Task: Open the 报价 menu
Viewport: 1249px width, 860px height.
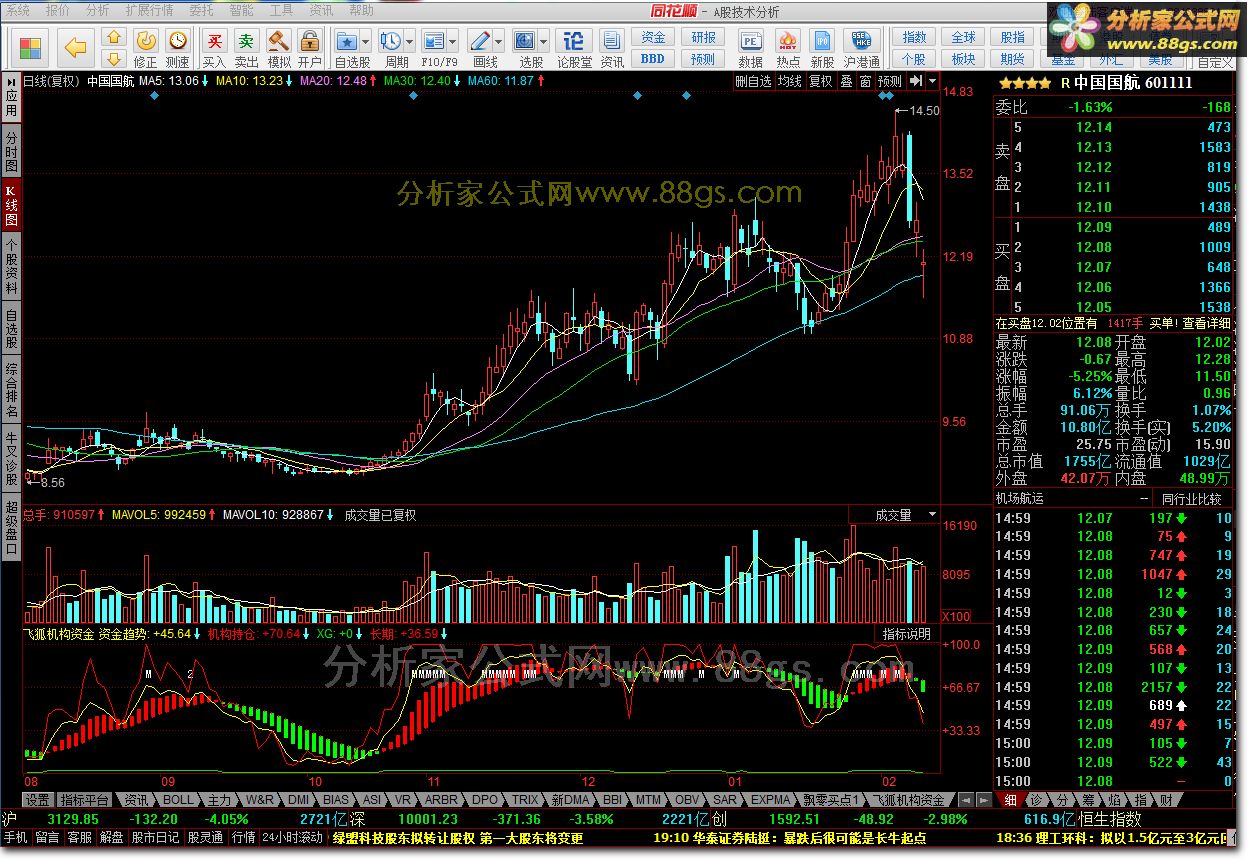Action: click(58, 10)
